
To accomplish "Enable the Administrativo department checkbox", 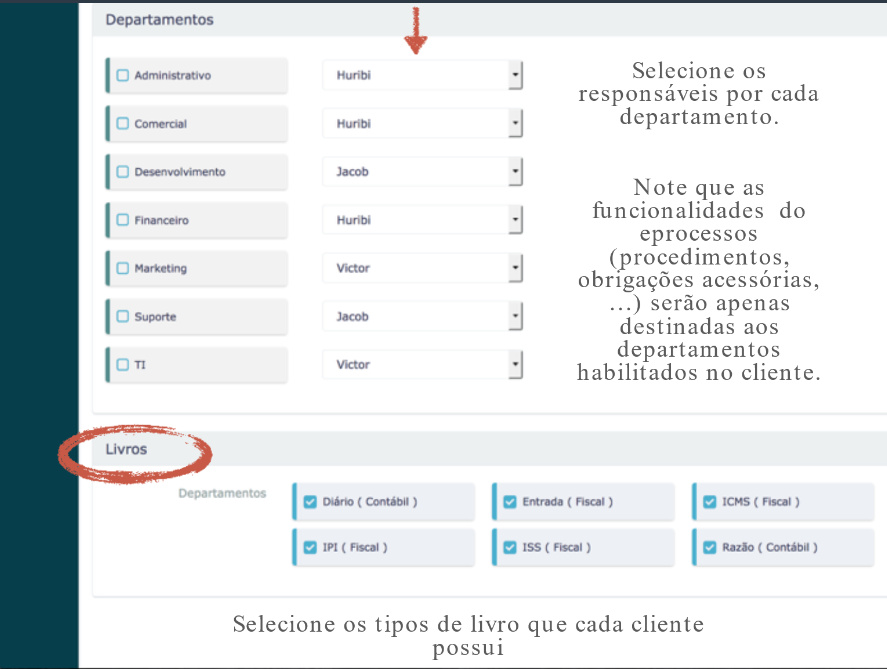I will click(x=123, y=76).
